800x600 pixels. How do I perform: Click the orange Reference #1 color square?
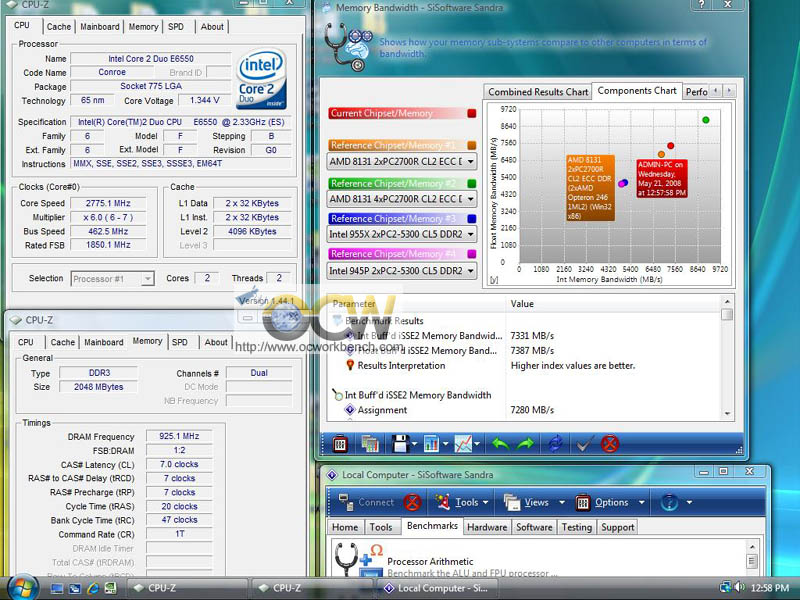pyautogui.click(x=472, y=145)
